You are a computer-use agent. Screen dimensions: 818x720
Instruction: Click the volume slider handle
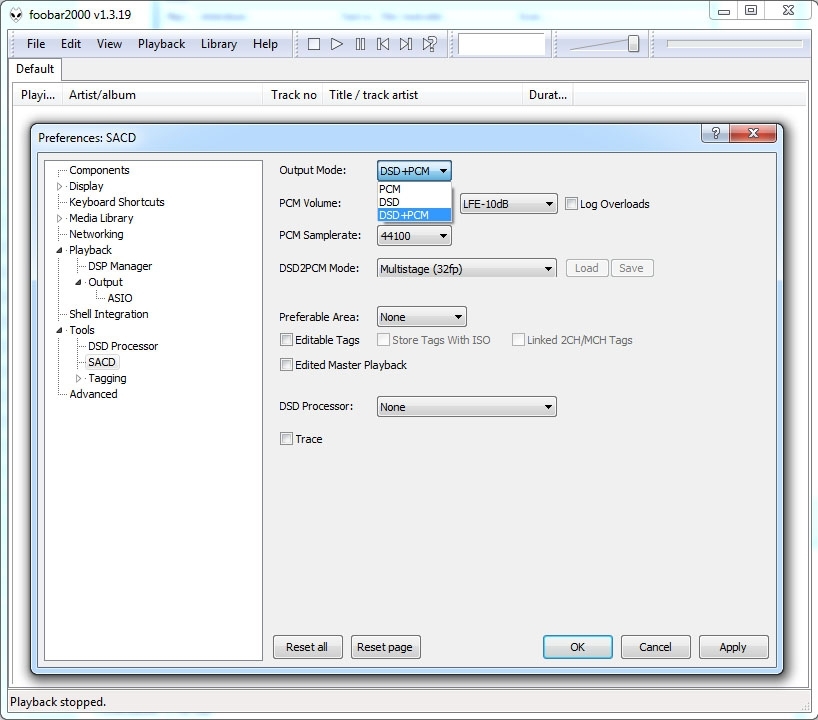(633, 44)
